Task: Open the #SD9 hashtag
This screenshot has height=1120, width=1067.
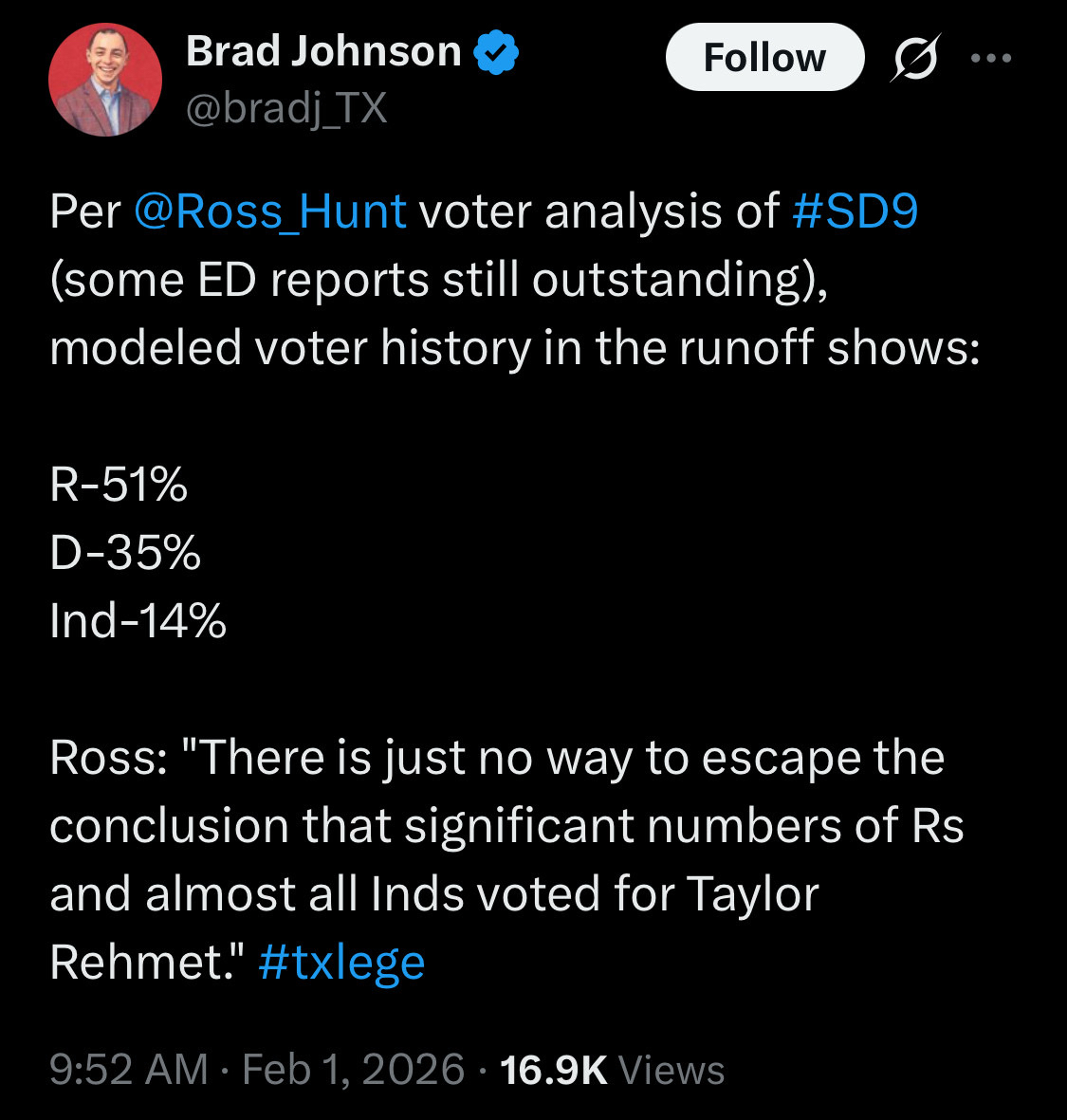Action: click(x=855, y=211)
